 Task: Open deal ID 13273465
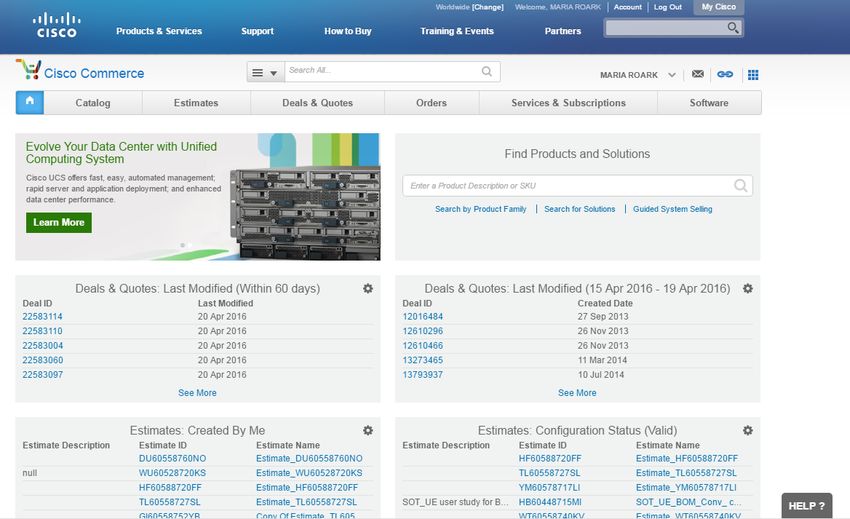(x=423, y=360)
